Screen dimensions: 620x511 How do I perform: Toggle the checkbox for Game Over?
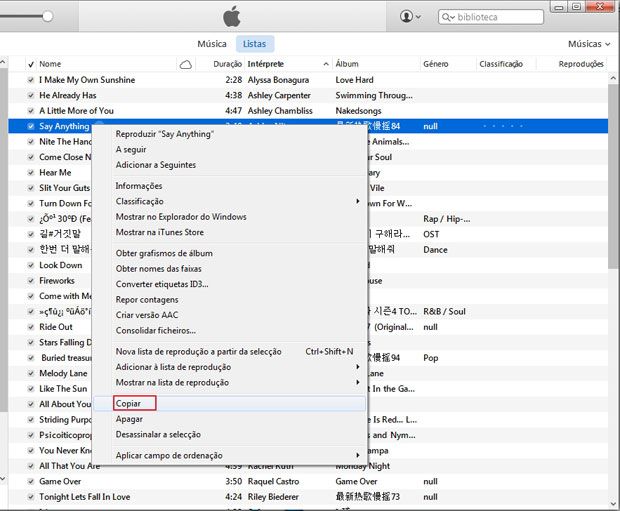pyautogui.click(x=31, y=482)
